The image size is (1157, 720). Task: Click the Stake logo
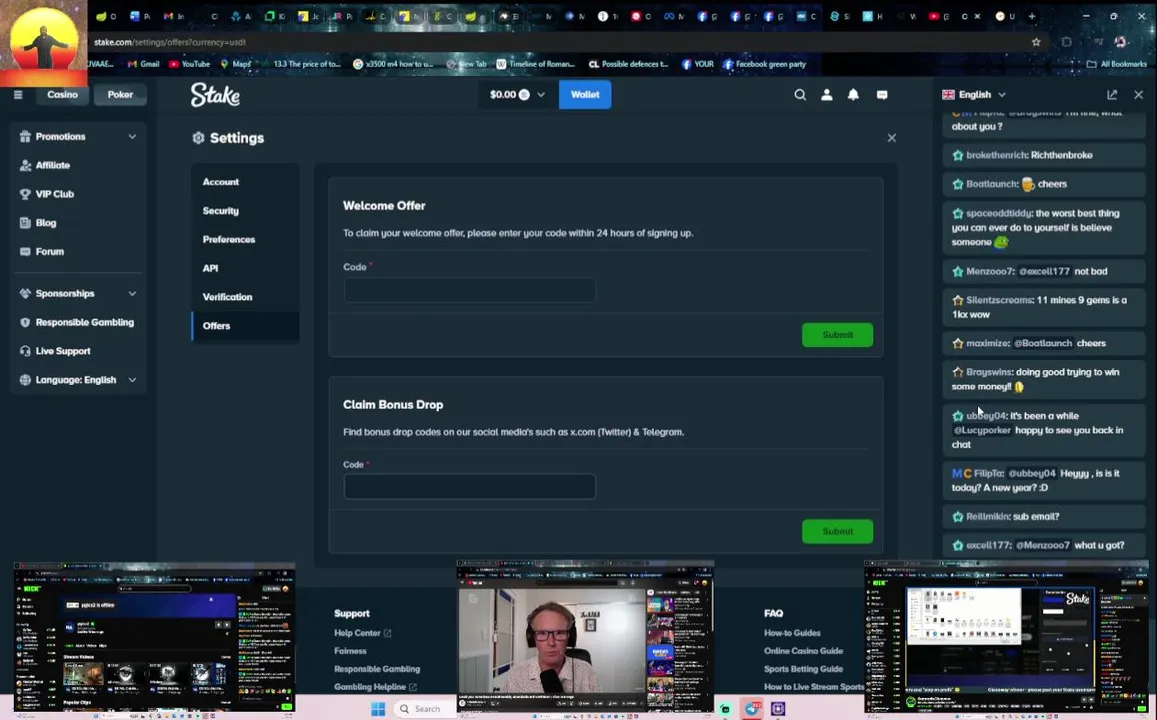click(x=215, y=94)
